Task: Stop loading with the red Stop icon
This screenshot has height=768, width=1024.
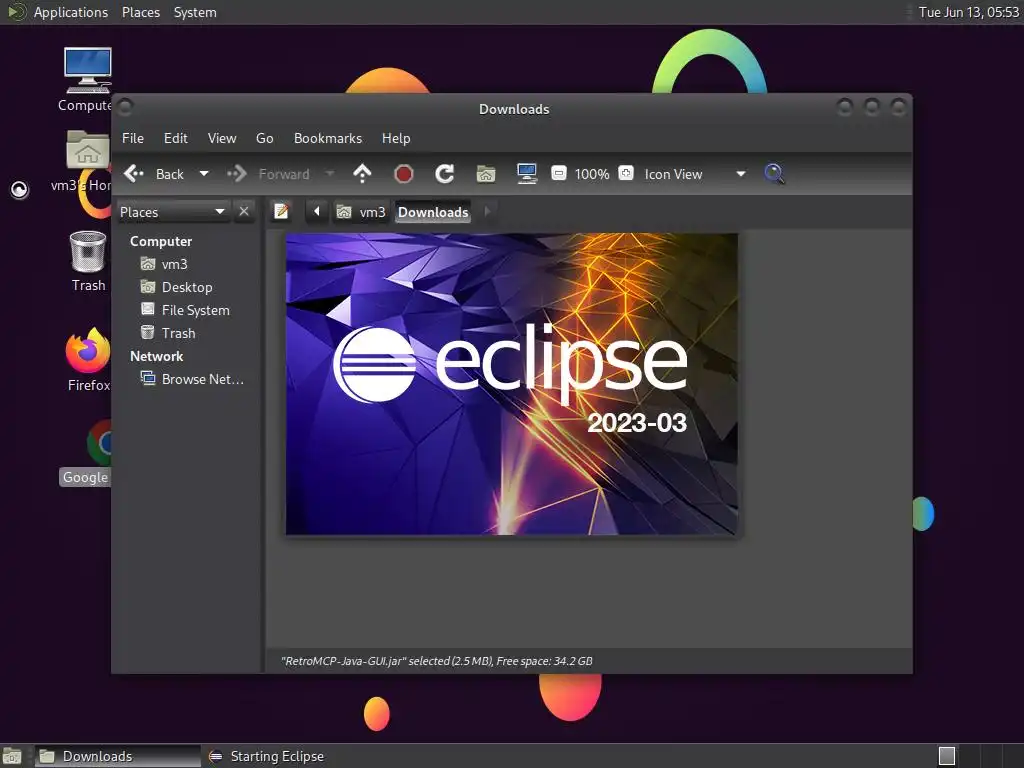Action: click(404, 174)
